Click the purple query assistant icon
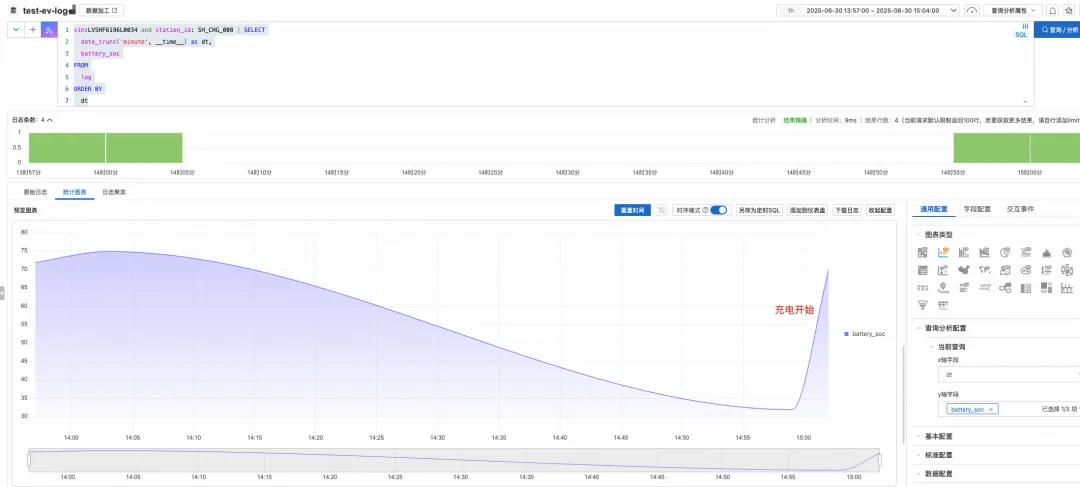Screen dimensions: 1080x487 49,30
